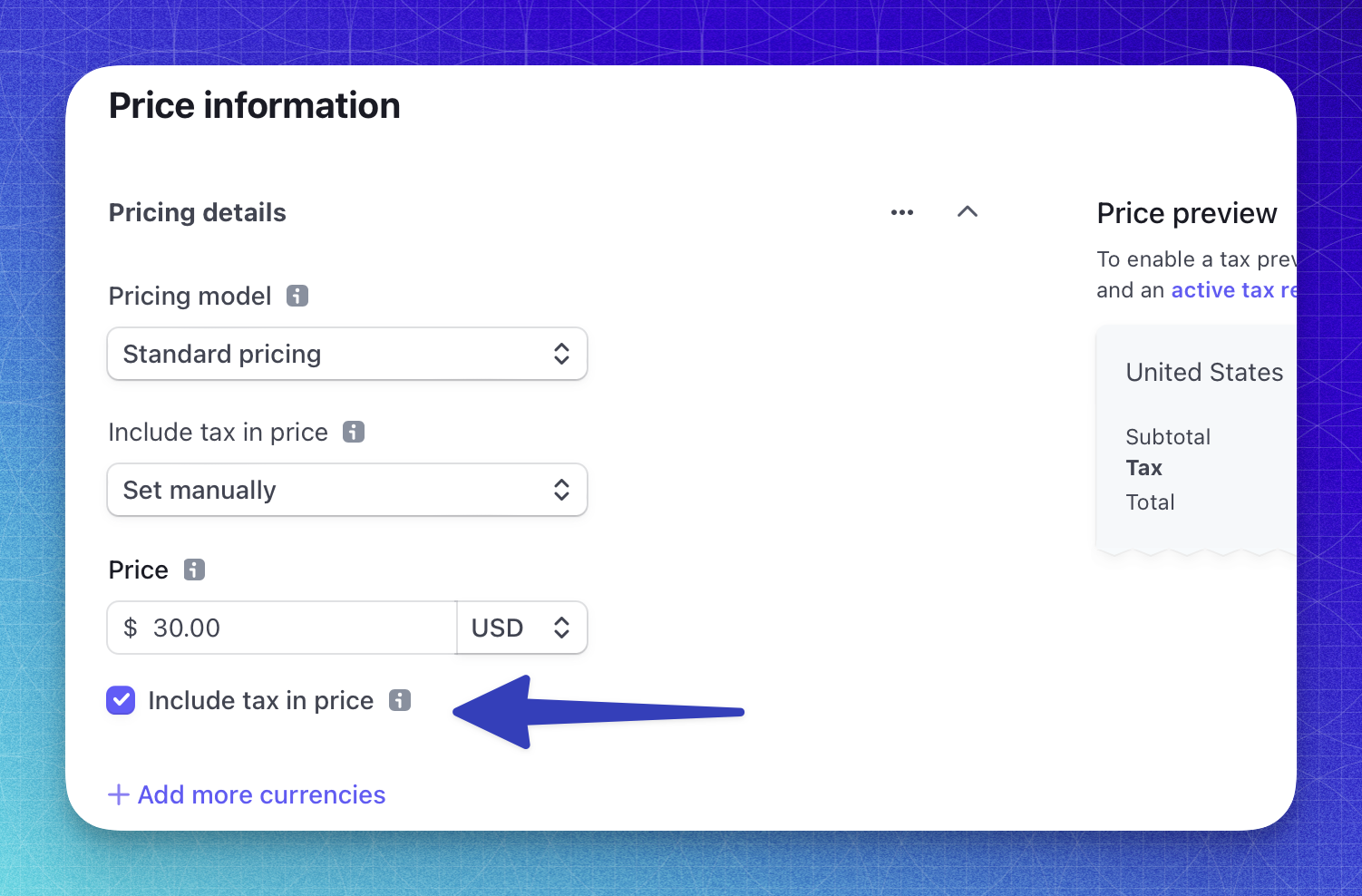The width and height of the screenshot is (1362, 896).
Task: Click the Include tax in price checkbox label
Action: (261, 700)
